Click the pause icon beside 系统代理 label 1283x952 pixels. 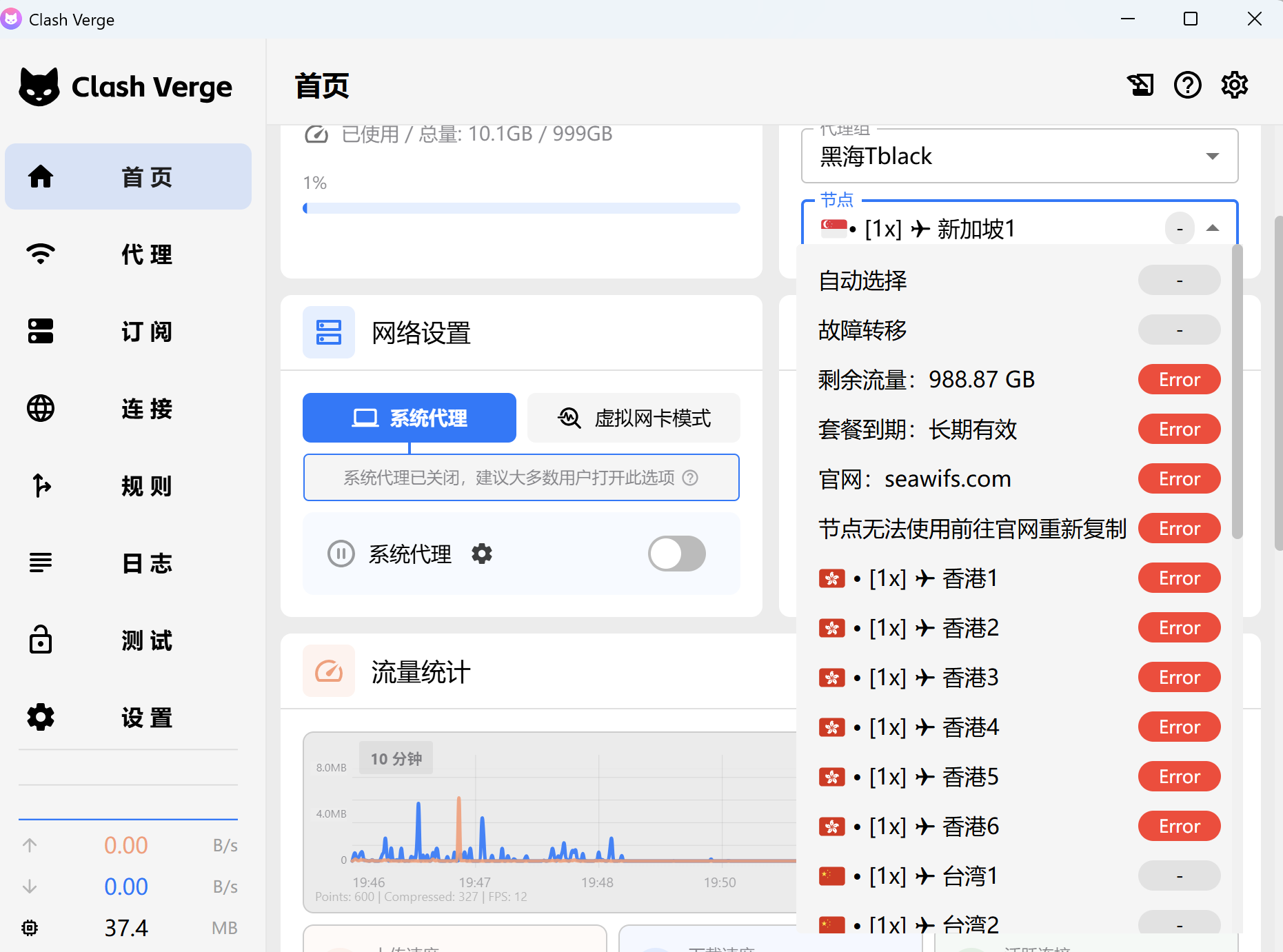pos(341,554)
